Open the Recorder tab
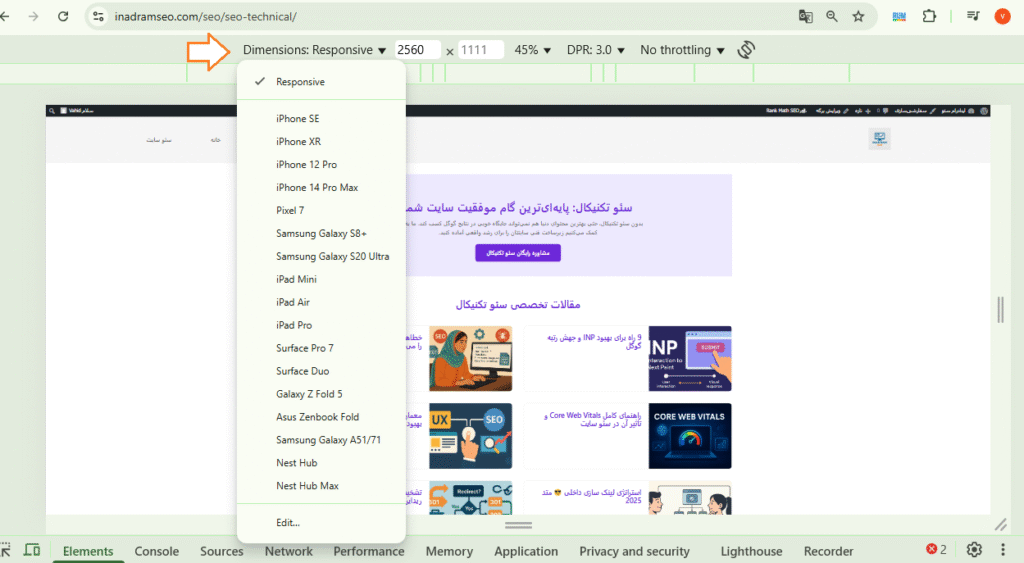1024x563 pixels. tap(828, 551)
